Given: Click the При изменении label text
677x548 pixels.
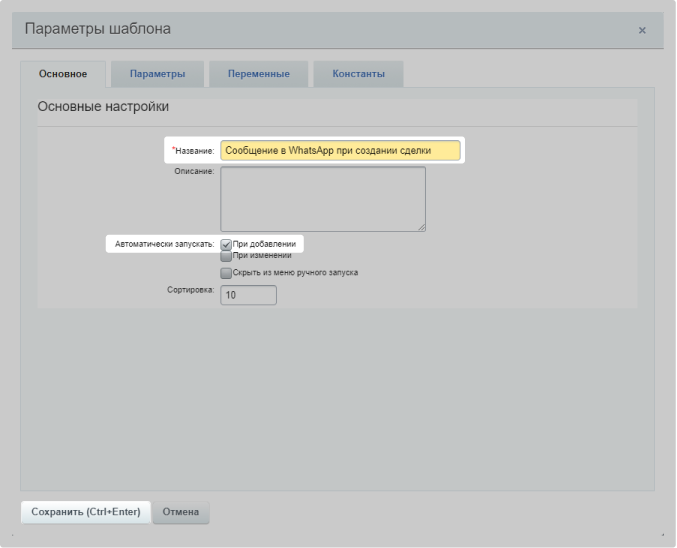Looking at the screenshot, I should [x=262, y=256].
